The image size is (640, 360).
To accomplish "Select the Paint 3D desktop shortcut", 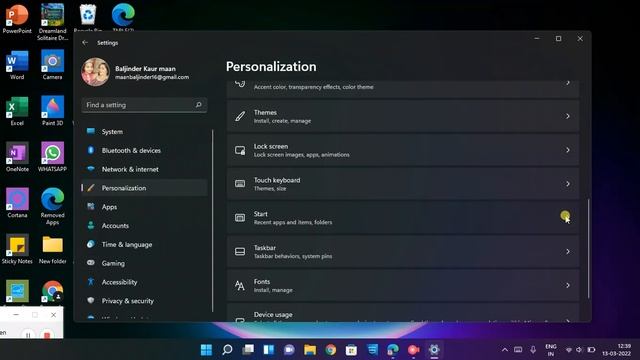I will pyautogui.click(x=53, y=111).
